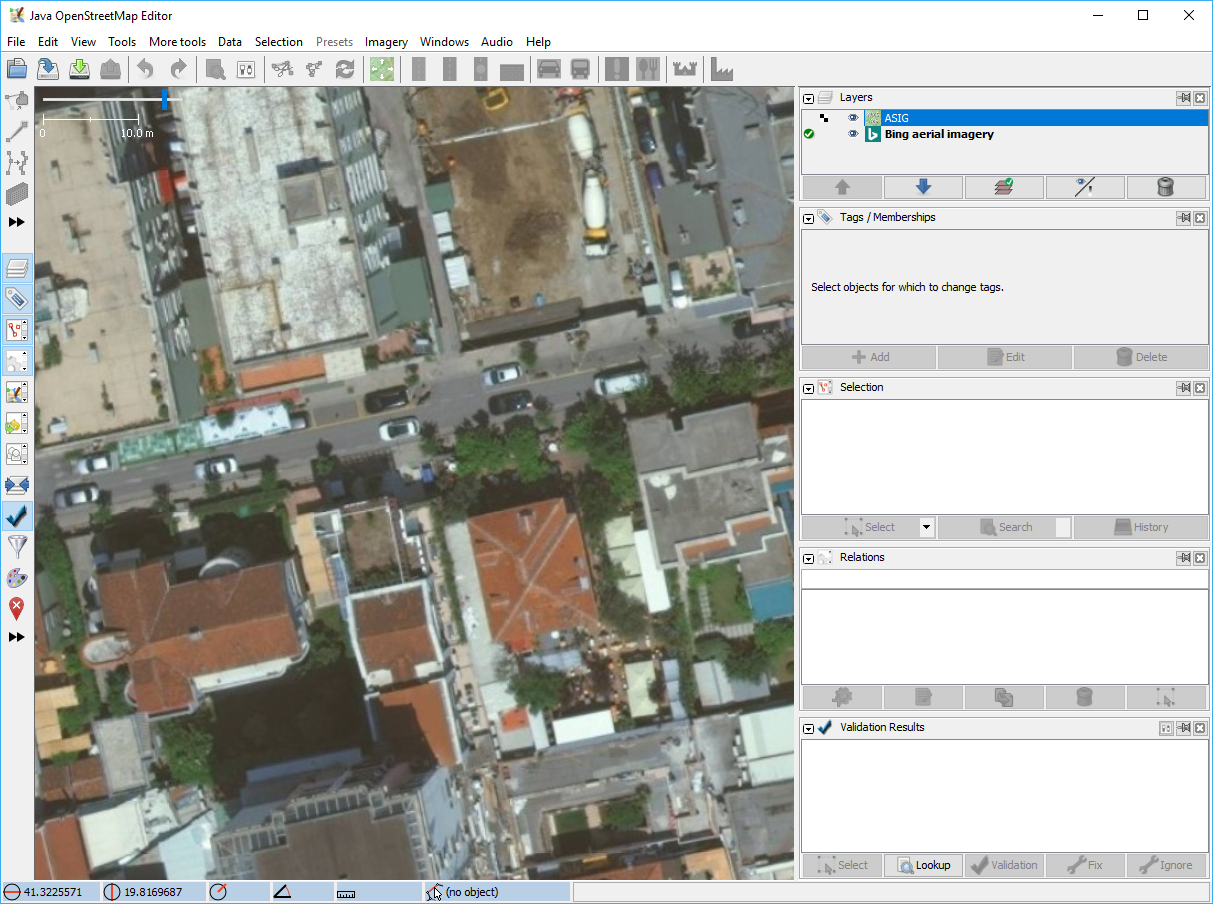Hide the Bing aerial imagery layer
1213x904 pixels.
[853, 134]
